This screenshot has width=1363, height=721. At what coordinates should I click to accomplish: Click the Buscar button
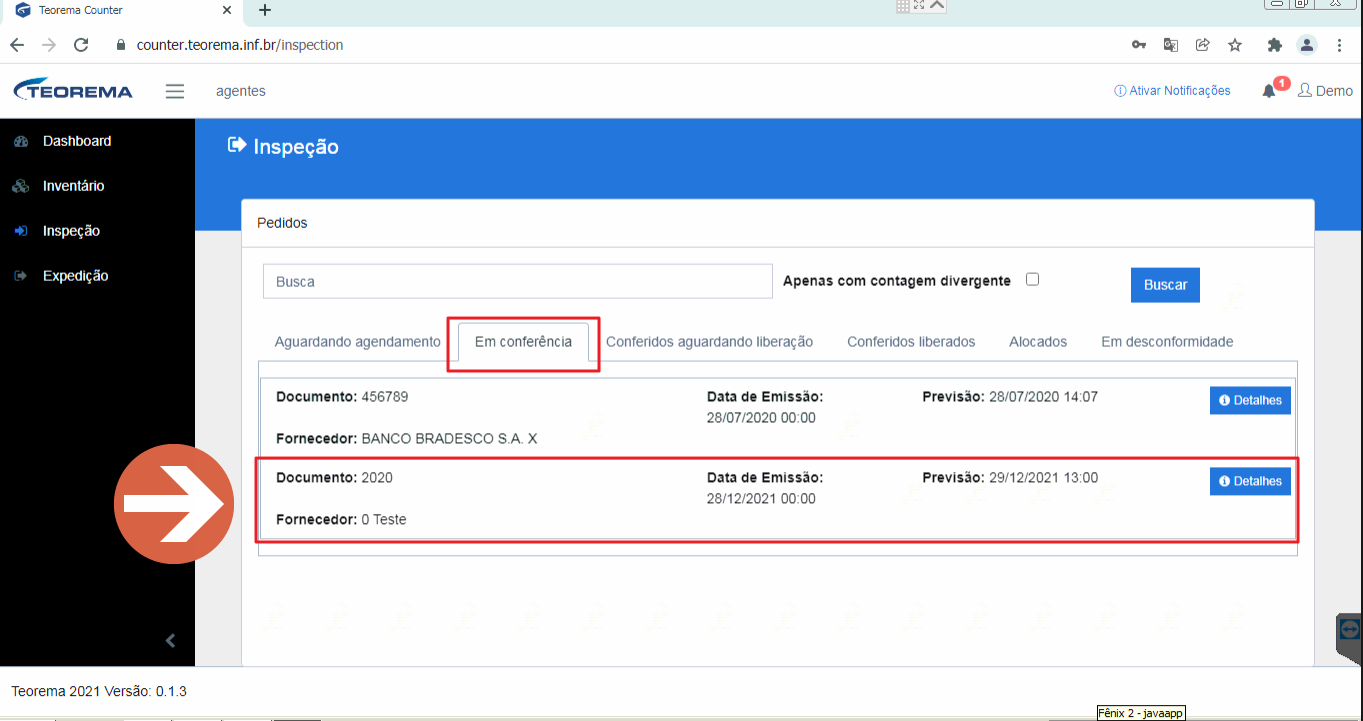pos(1165,285)
